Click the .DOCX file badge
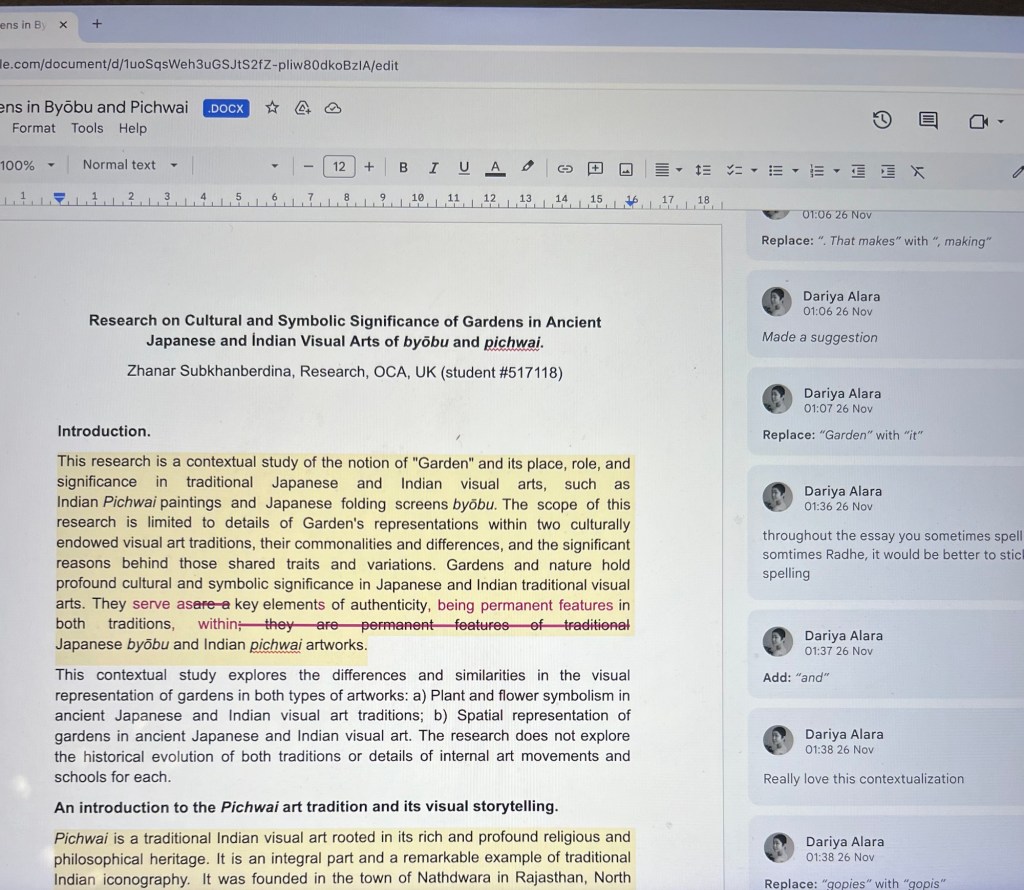Screen dimensions: 1024x890 226,108
